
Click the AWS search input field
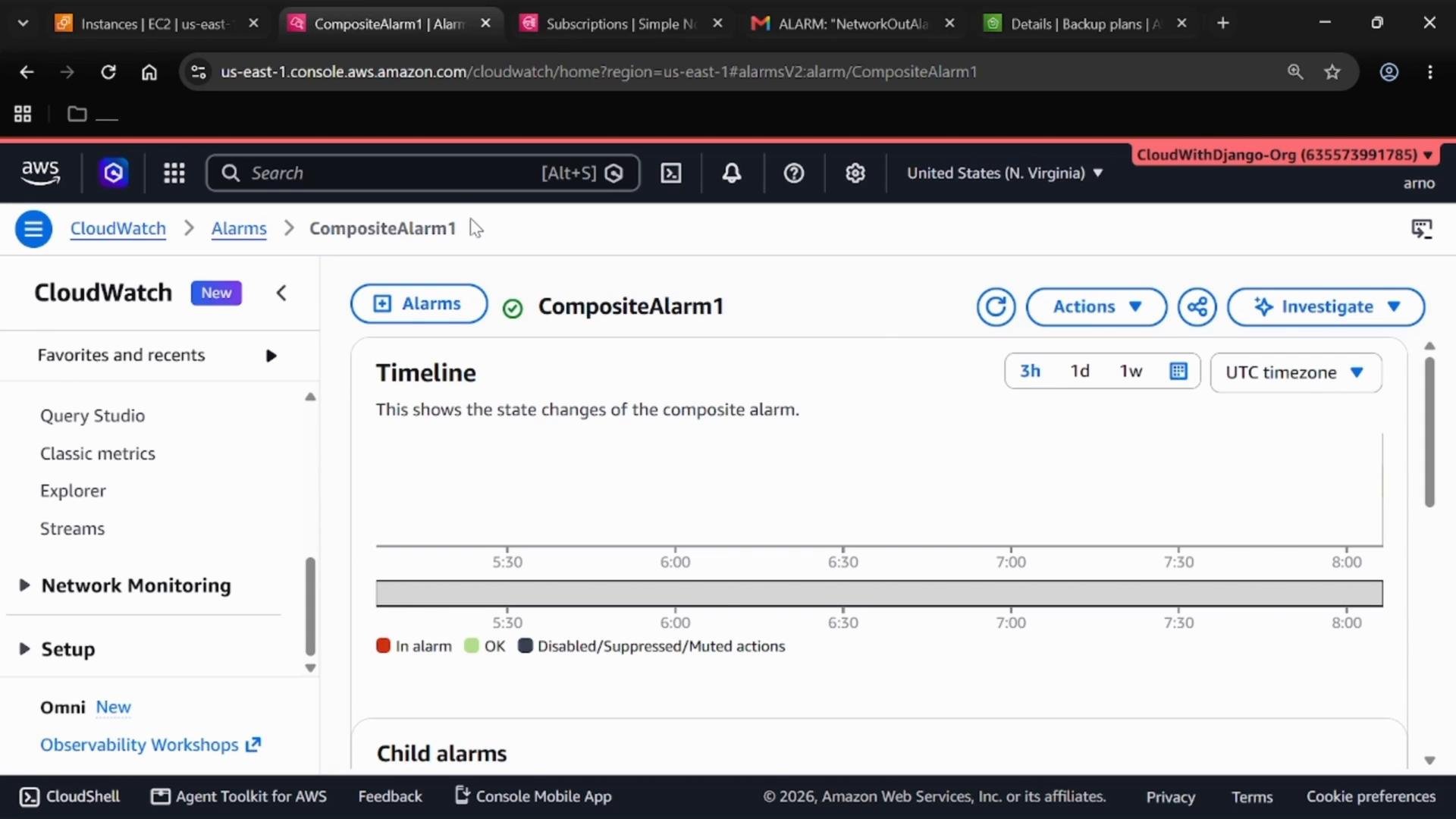tap(423, 173)
